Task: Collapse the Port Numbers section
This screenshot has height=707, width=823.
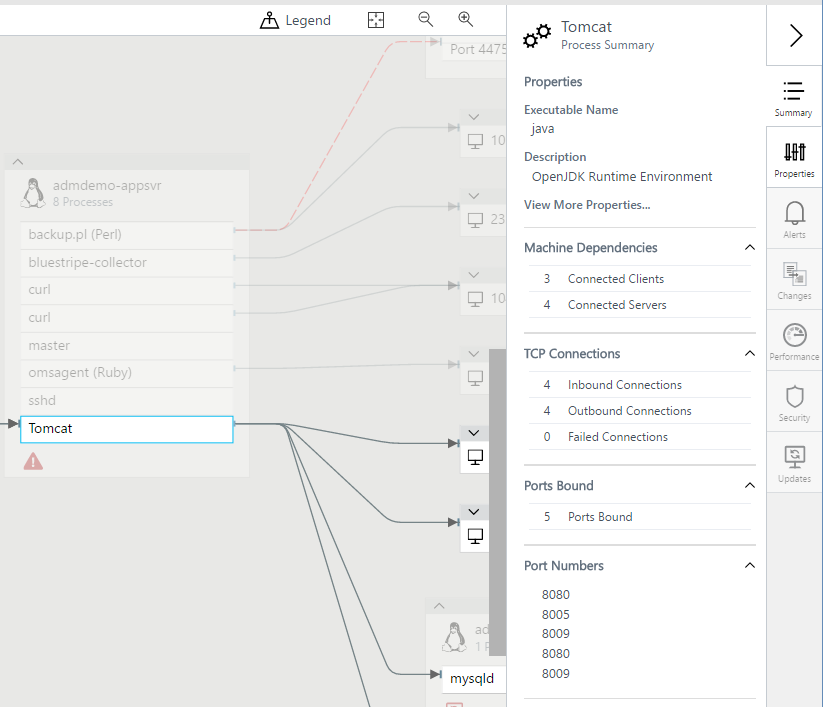Action: 749,565
